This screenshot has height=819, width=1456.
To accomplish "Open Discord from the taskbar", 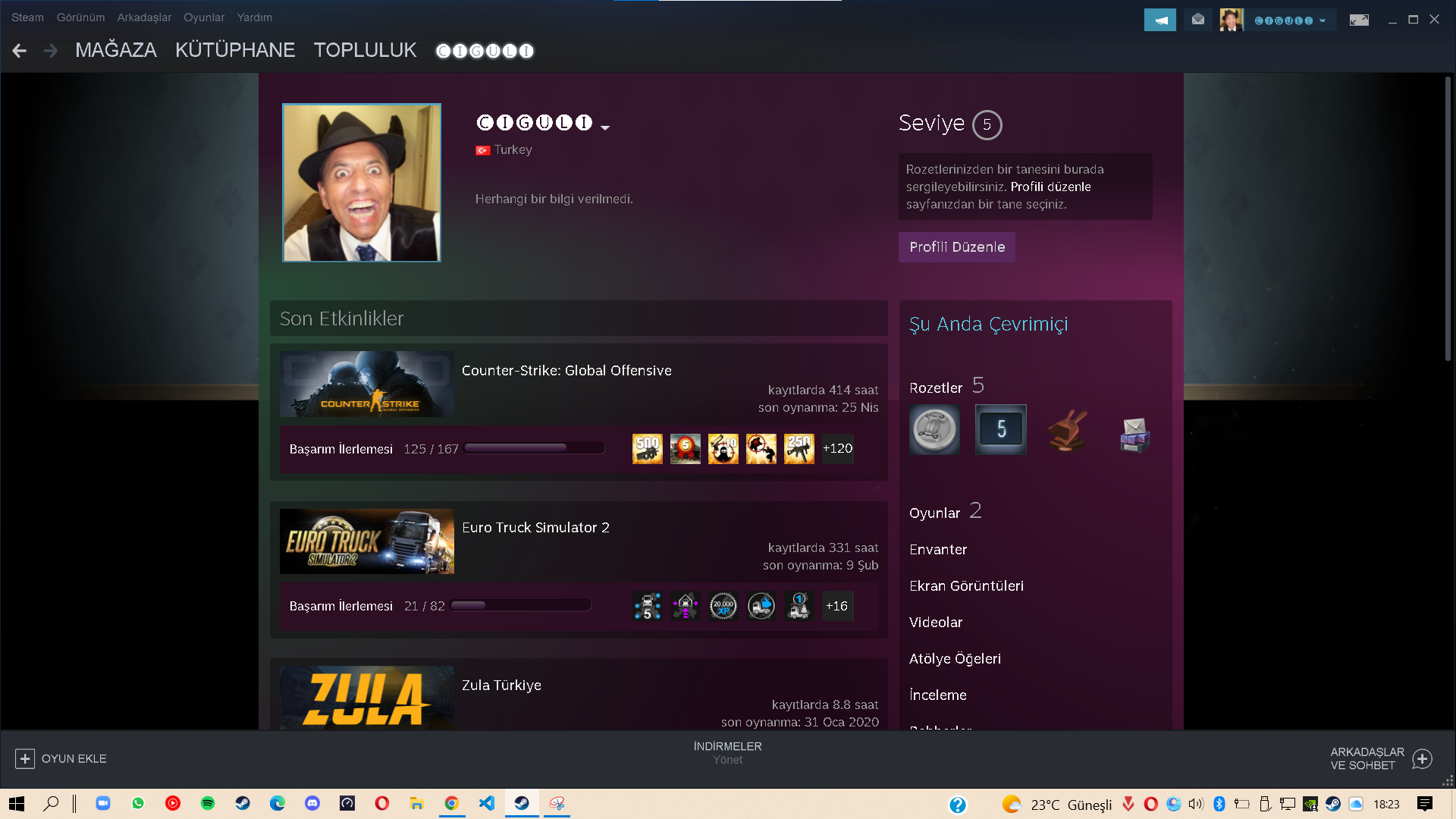I will click(x=312, y=803).
